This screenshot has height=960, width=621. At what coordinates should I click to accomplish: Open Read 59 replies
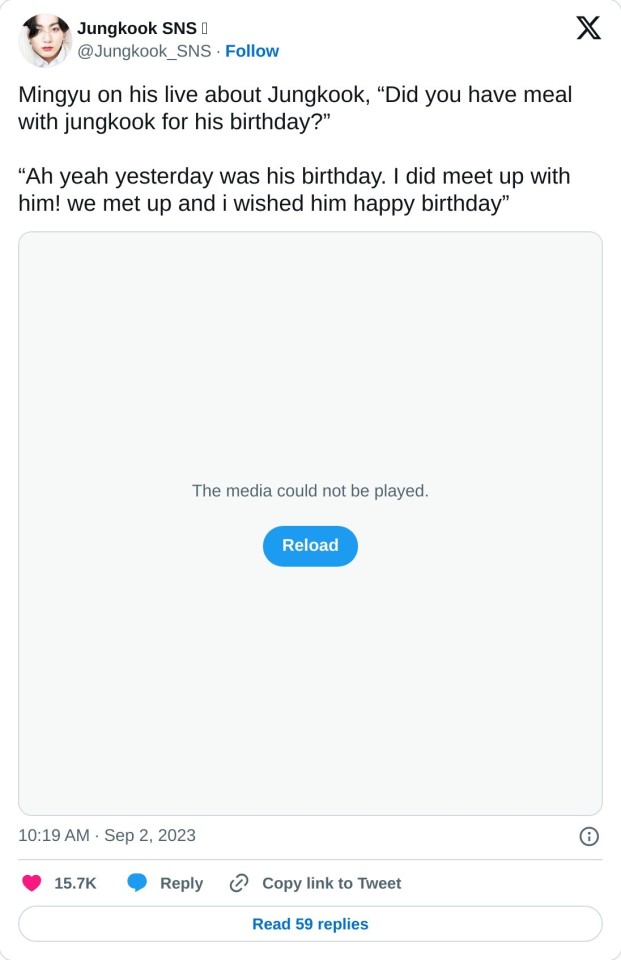point(310,924)
